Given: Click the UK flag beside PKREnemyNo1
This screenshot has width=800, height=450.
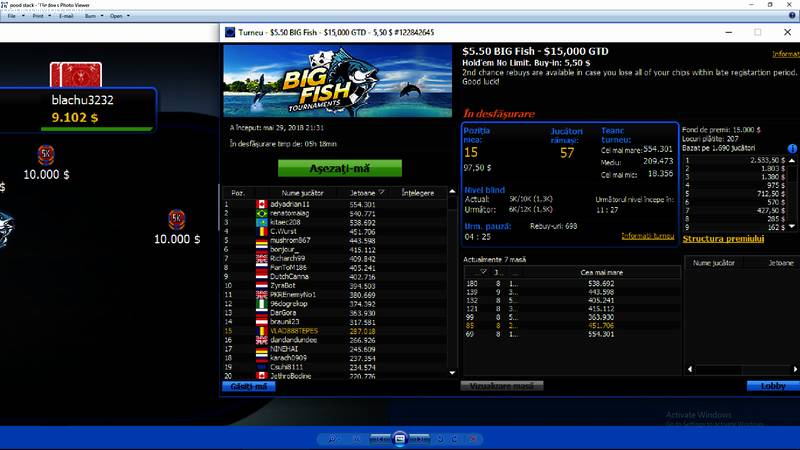Looking at the screenshot, I should click(x=262, y=295).
